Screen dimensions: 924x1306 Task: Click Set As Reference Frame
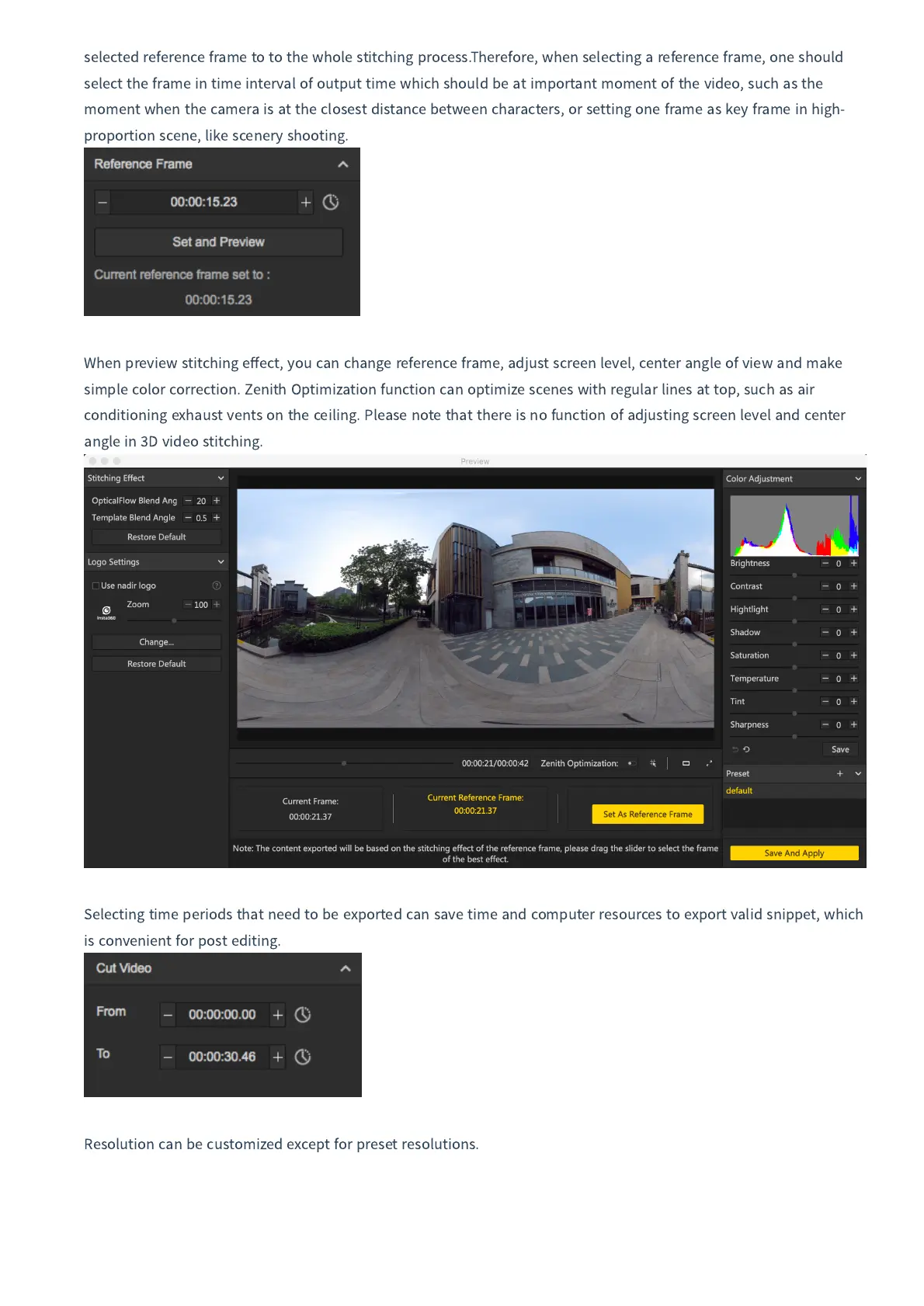(x=648, y=815)
